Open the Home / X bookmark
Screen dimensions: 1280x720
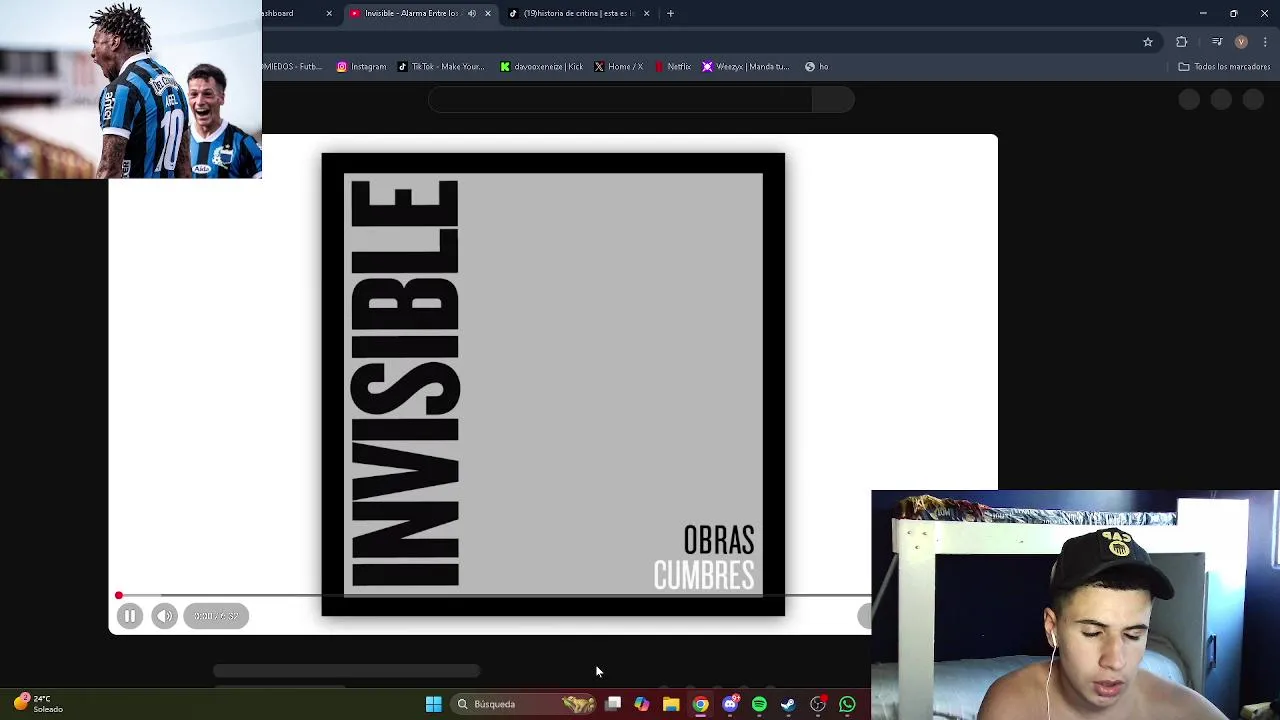point(618,67)
